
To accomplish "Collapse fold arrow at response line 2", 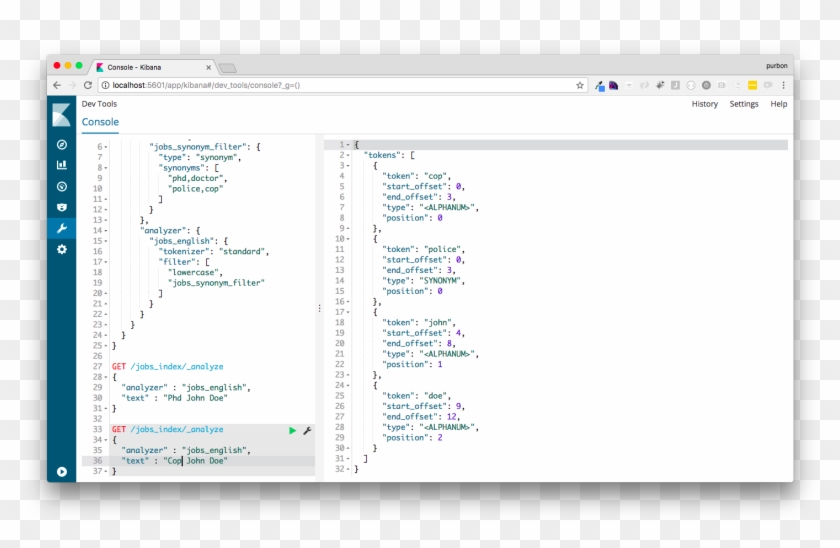I will 348,155.
